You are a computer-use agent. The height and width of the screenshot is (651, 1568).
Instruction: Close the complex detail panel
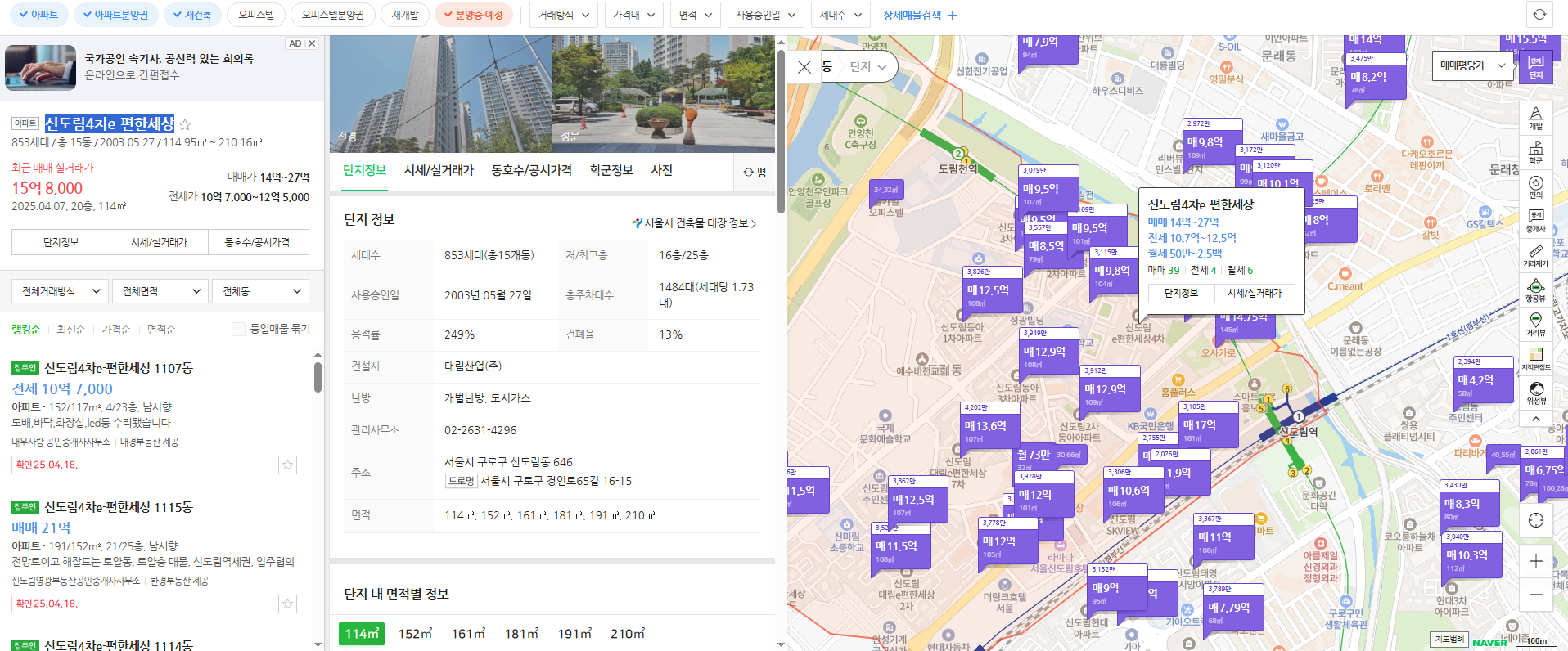click(804, 67)
